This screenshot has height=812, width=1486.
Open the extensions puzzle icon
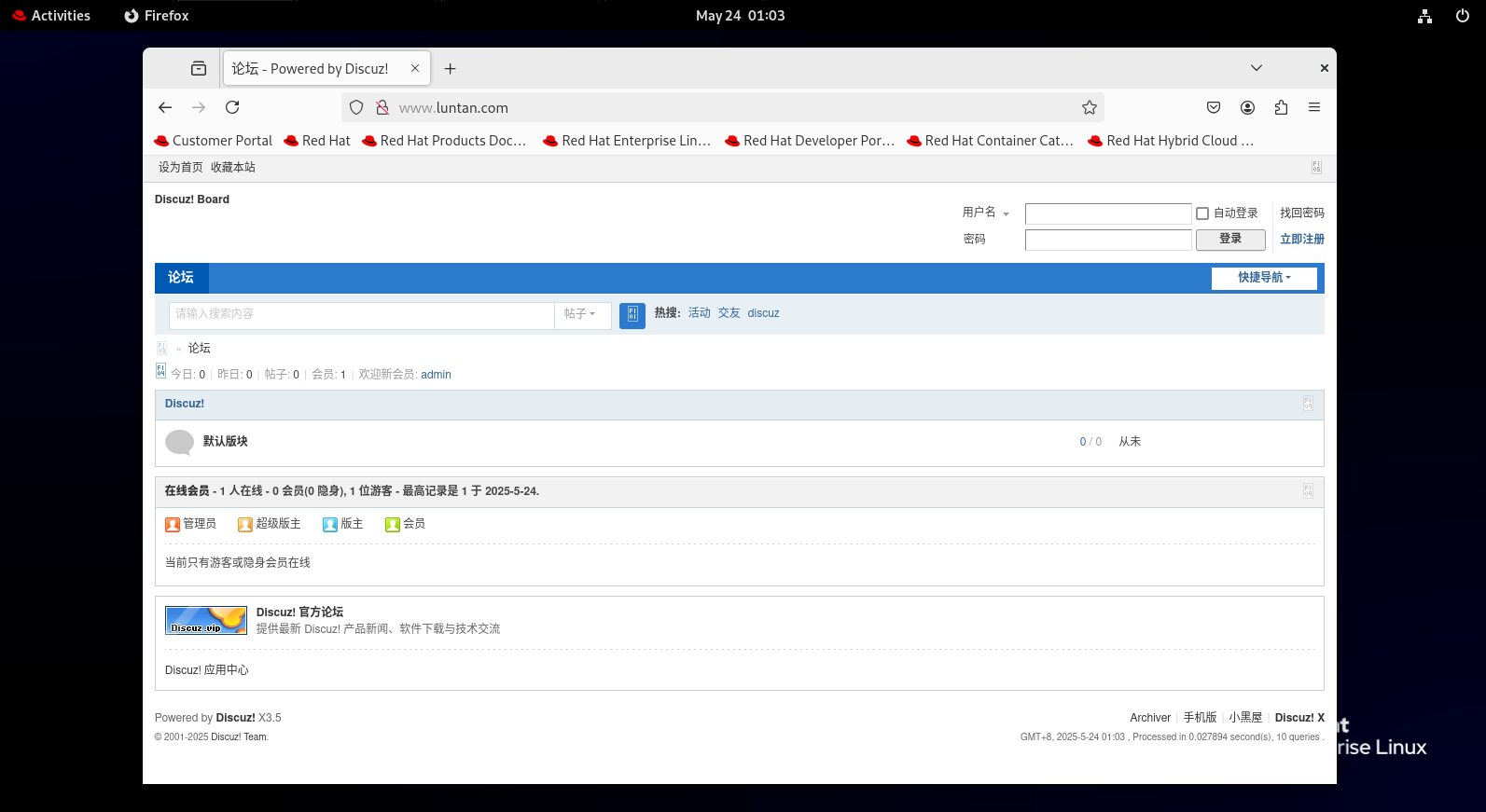tap(1281, 107)
